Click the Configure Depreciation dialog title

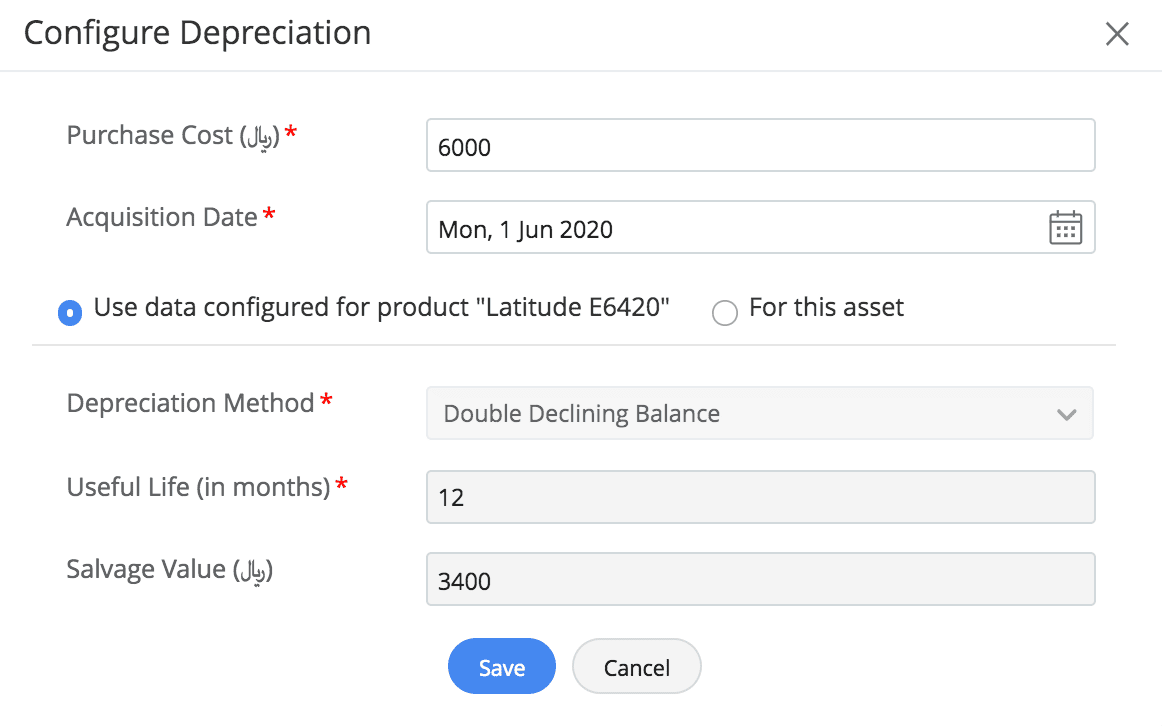click(x=197, y=33)
